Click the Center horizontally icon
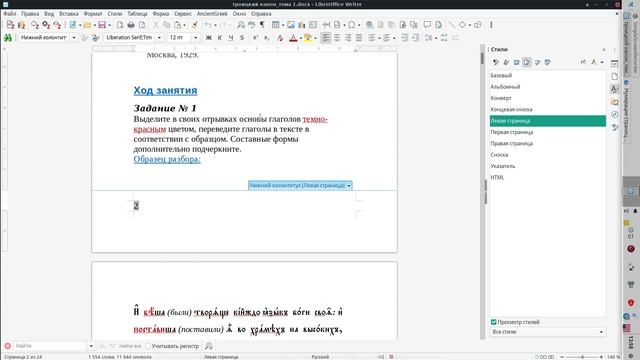This screenshot has width=640, height=360. pos(337,38)
